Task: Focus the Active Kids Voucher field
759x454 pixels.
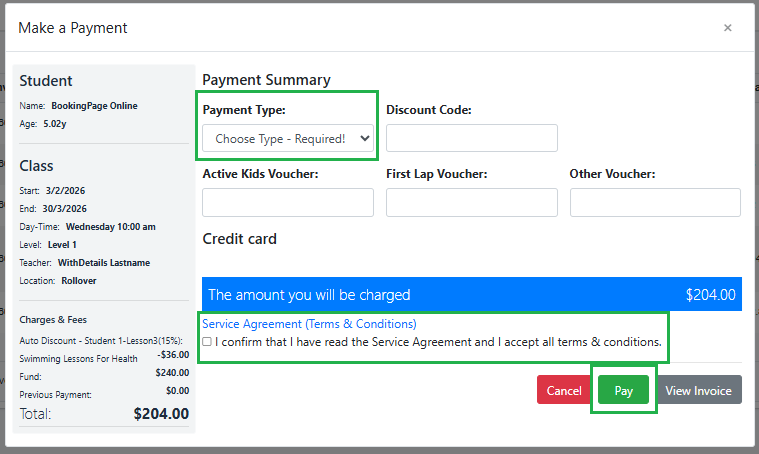Action: point(288,202)
